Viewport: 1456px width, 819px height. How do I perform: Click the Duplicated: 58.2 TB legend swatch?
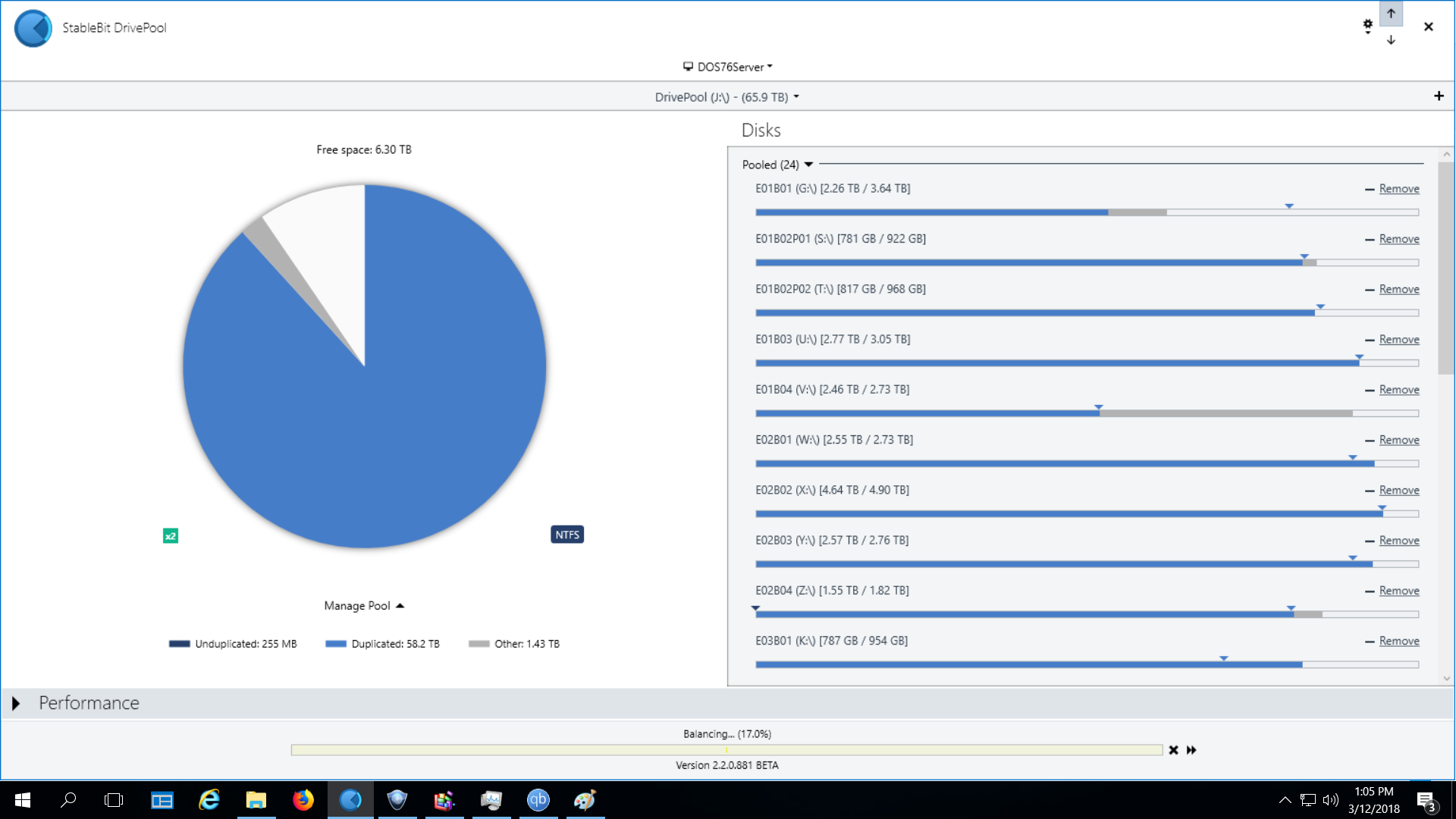click(x=336, y=644)
